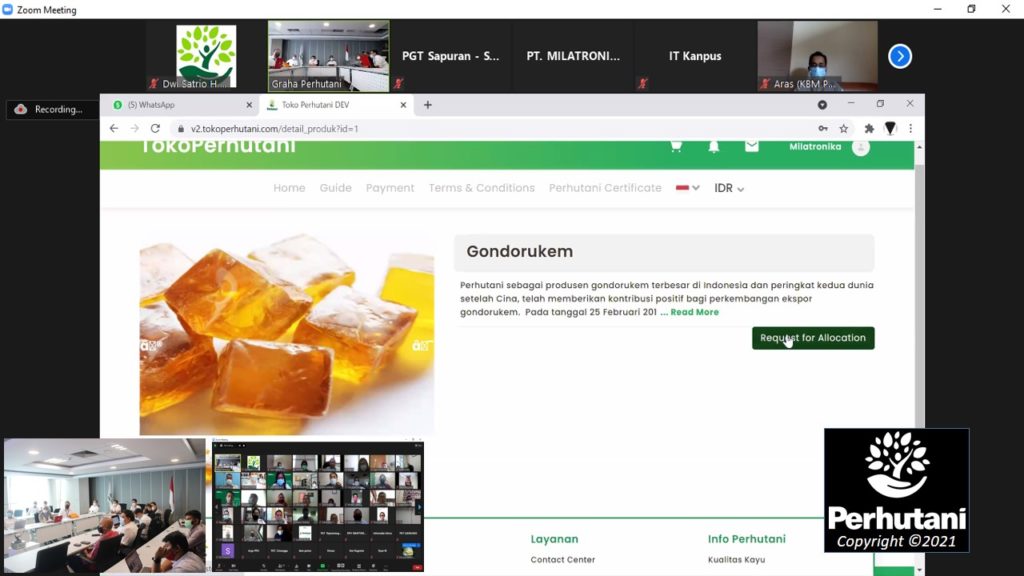Open the Contact Center footer link
Viewport: 1024px width, 576px height.
[x=563, y=560]
